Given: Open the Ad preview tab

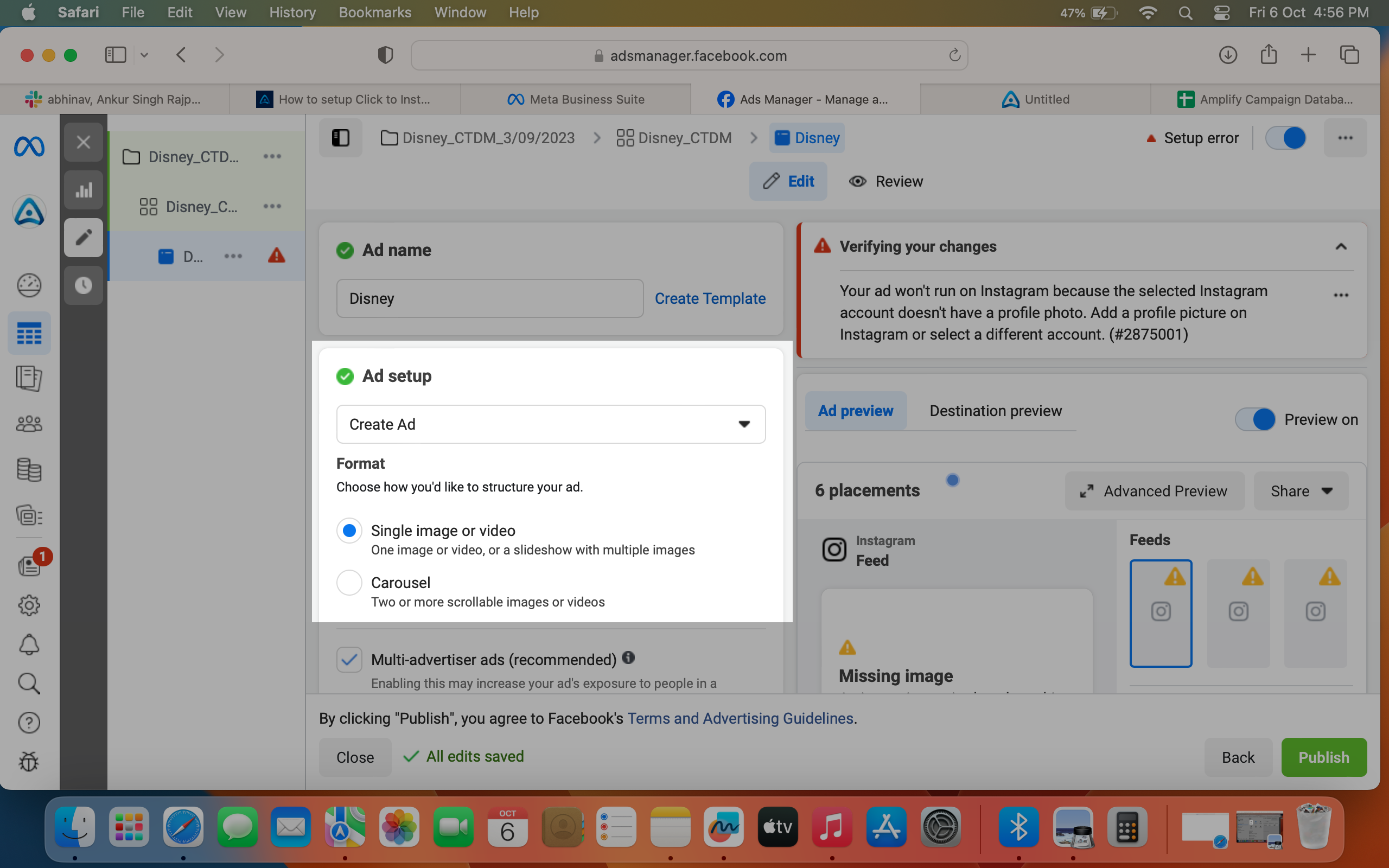Looking at the screenshot, I should coord(856,411).
